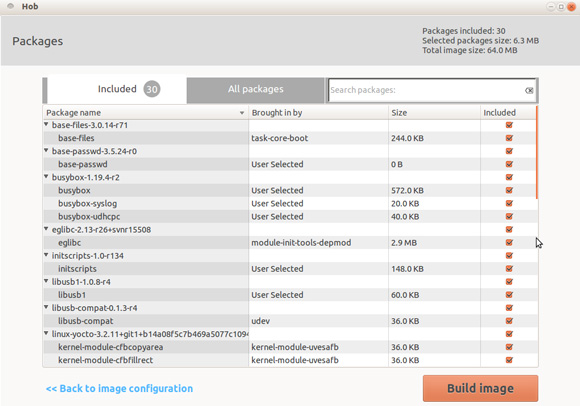Collapse the initscripts-1.0-r134 group
The image size is (580, 406).
(46, 255)
